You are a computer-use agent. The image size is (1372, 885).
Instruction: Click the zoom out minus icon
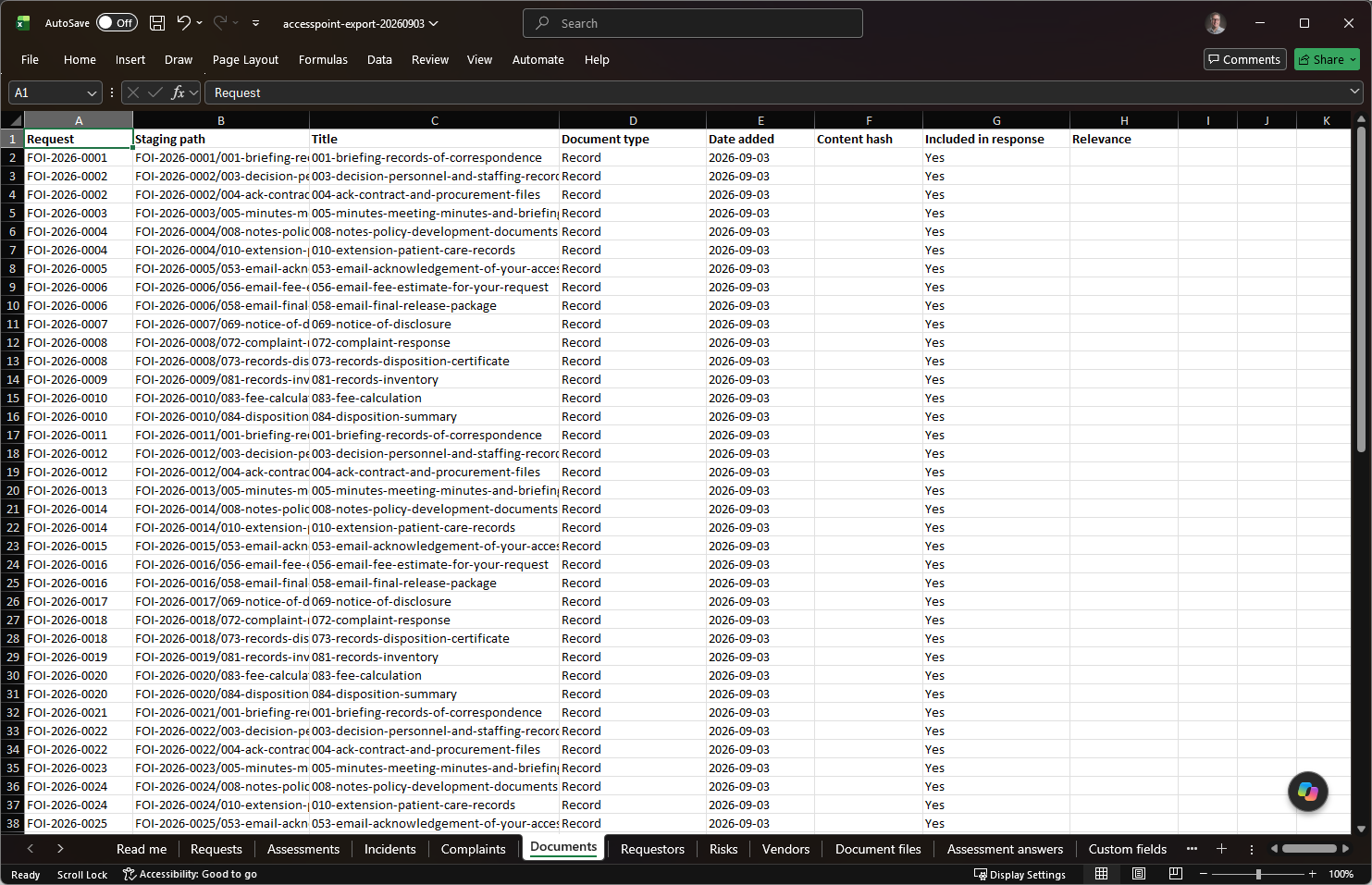(1204, 874)
